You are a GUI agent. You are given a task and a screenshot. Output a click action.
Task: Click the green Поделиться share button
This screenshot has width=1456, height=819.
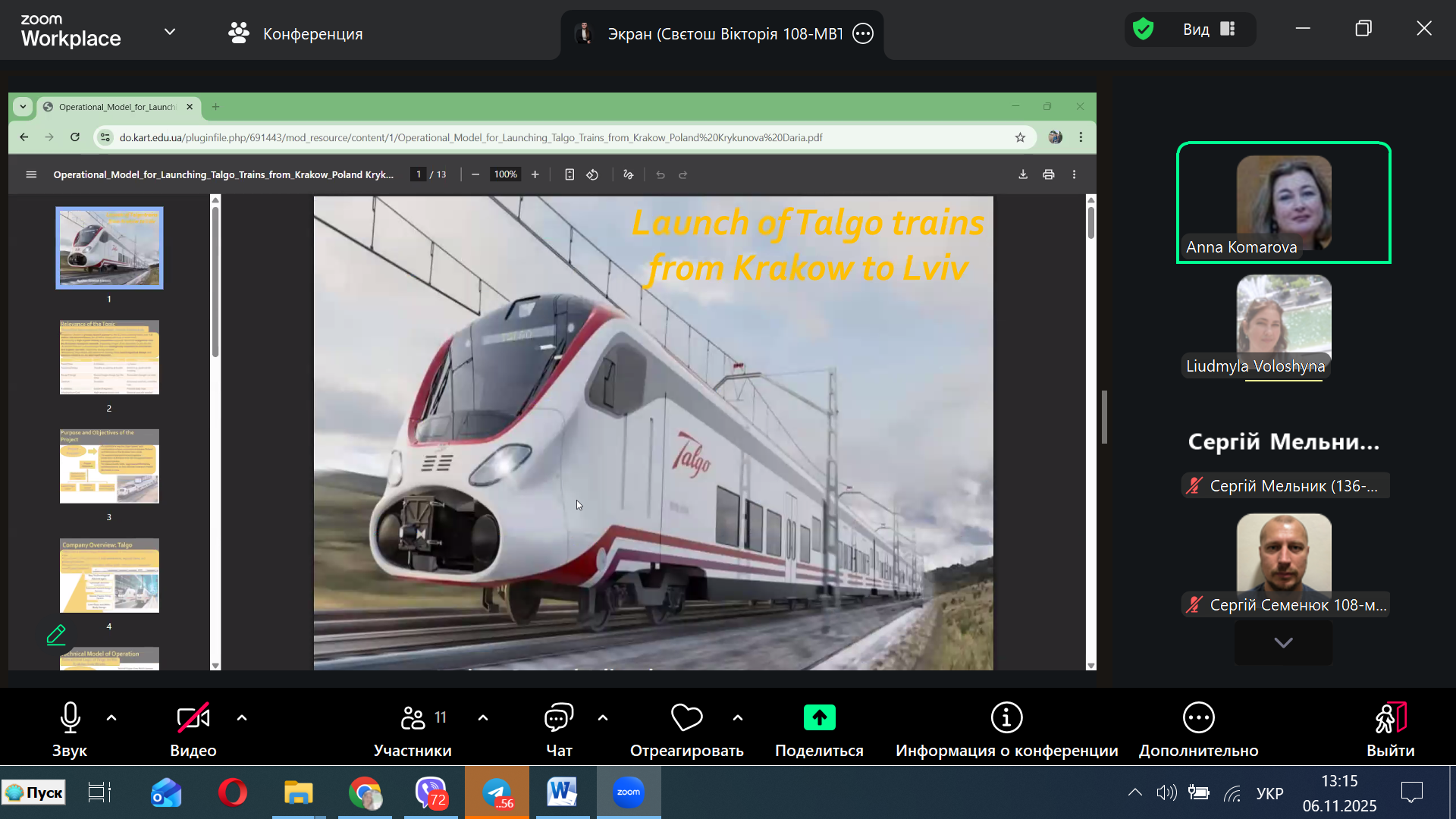tap(819, 718)
